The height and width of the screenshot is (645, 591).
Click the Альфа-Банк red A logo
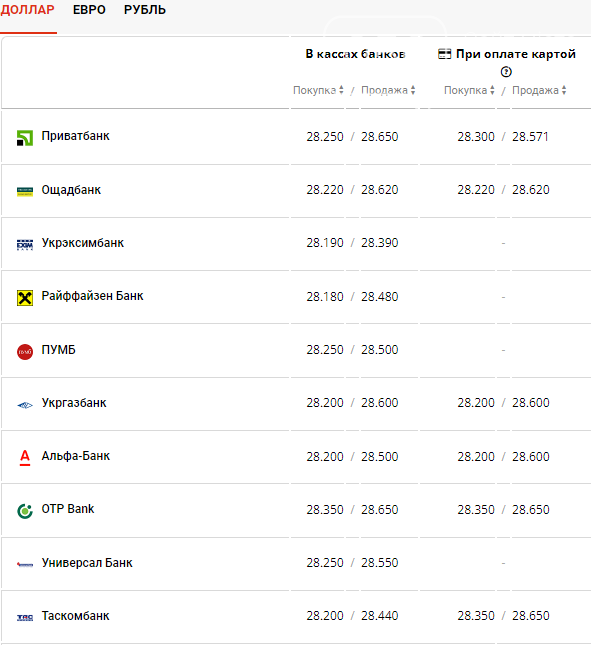(x=25, y=457)
